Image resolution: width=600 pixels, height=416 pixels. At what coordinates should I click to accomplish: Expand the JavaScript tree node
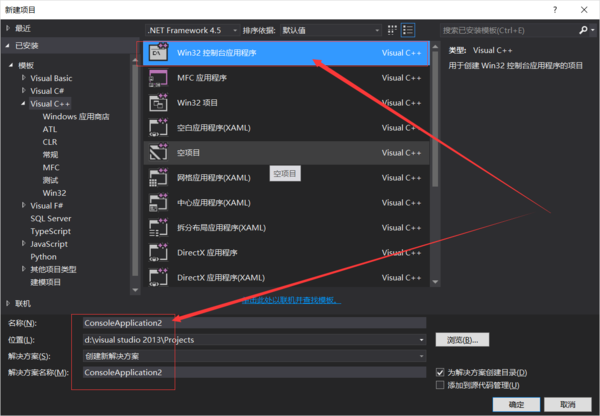24,244
